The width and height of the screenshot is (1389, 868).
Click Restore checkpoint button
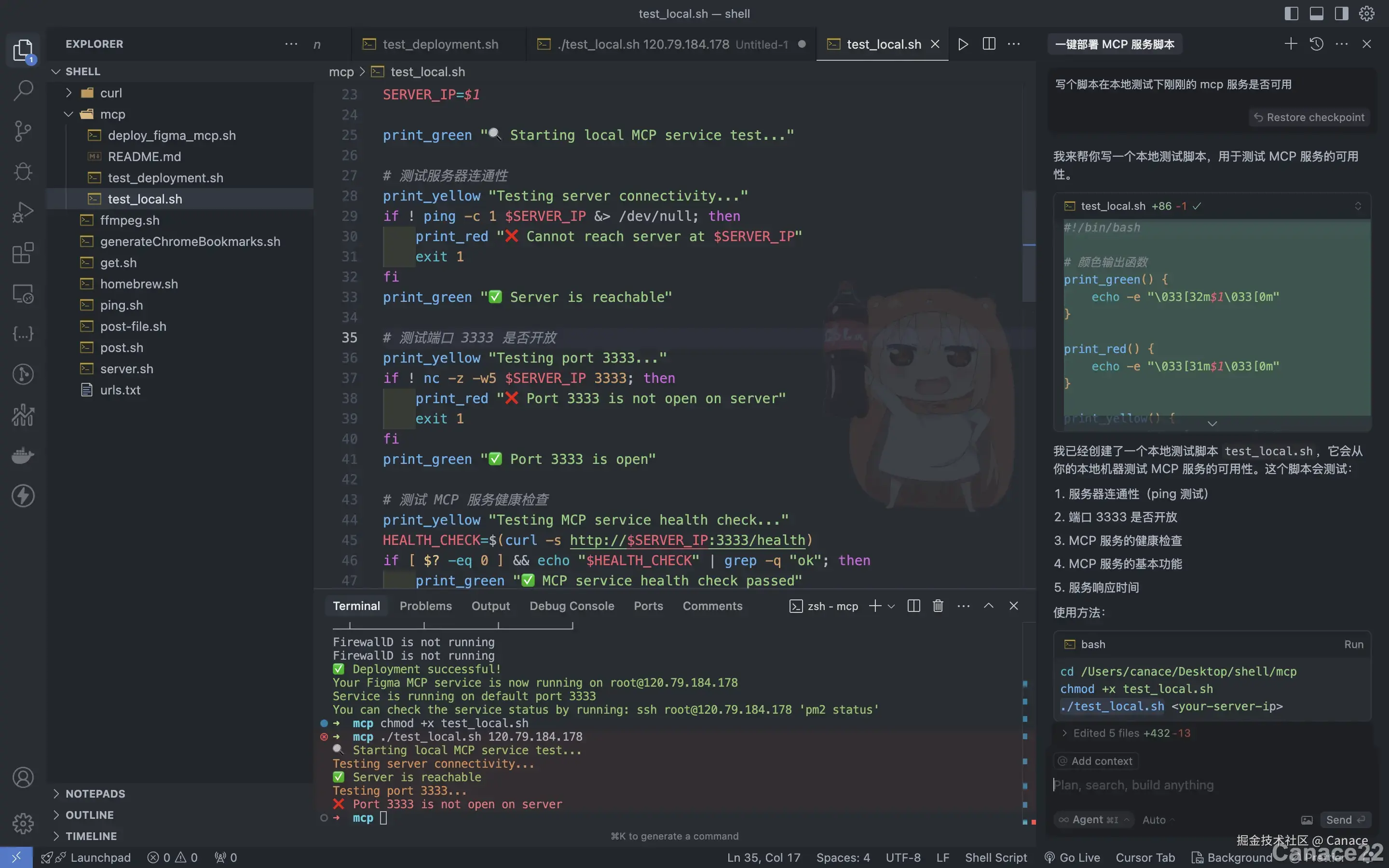pos(1308,117)
